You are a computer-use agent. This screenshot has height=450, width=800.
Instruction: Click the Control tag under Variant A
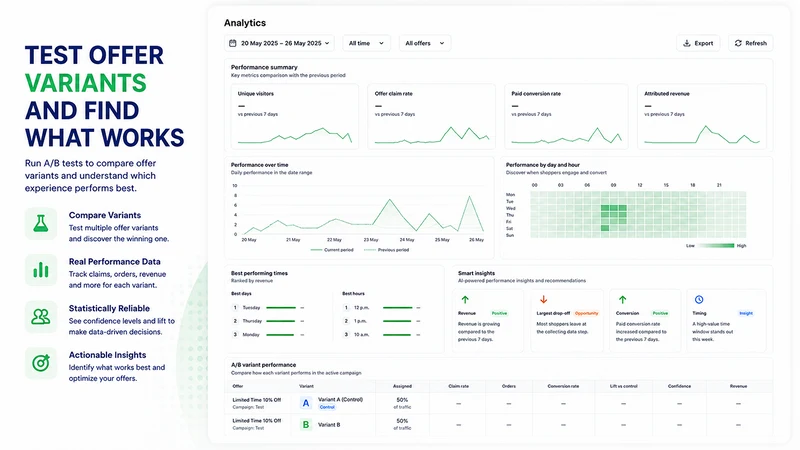coord(327,407)
